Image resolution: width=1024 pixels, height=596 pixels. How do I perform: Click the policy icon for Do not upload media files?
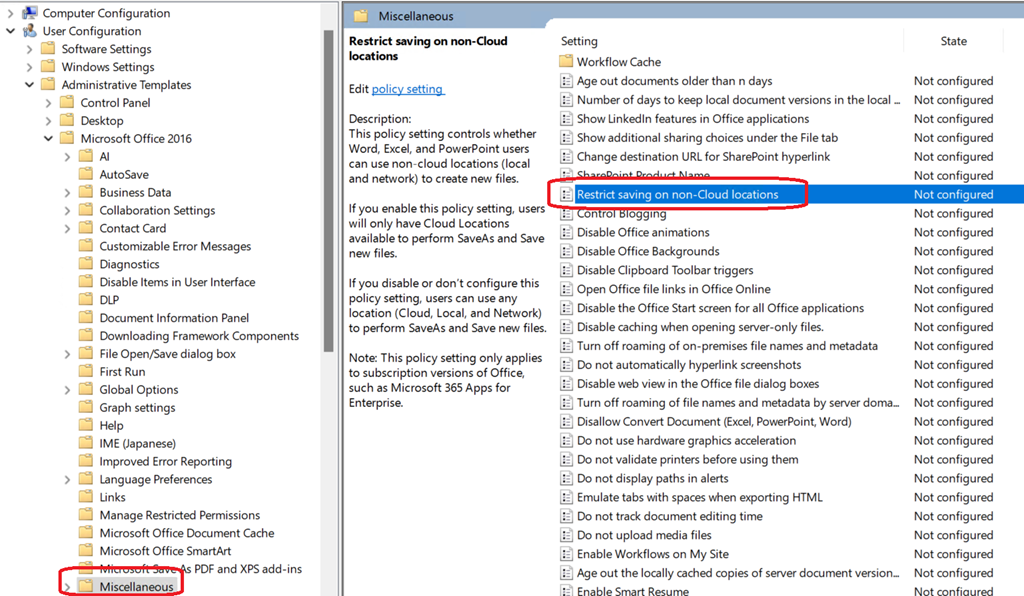pyautogui.click(x=566, y=536)
